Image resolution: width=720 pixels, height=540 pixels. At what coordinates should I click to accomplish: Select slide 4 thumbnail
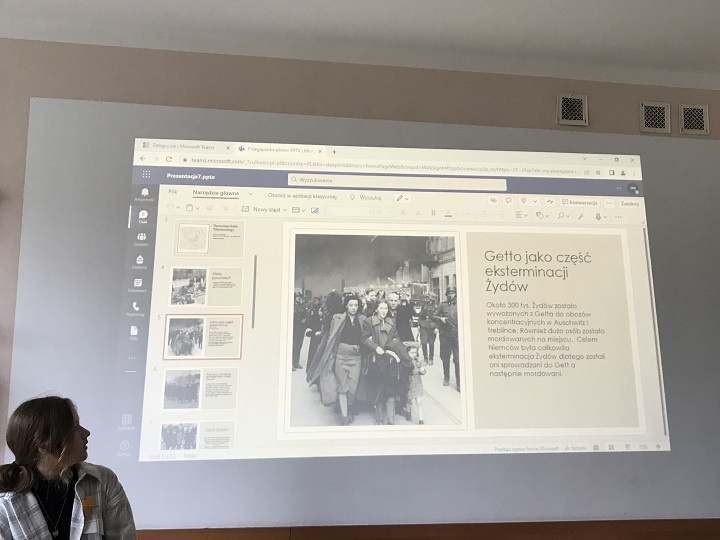click(x=206, y=287)
